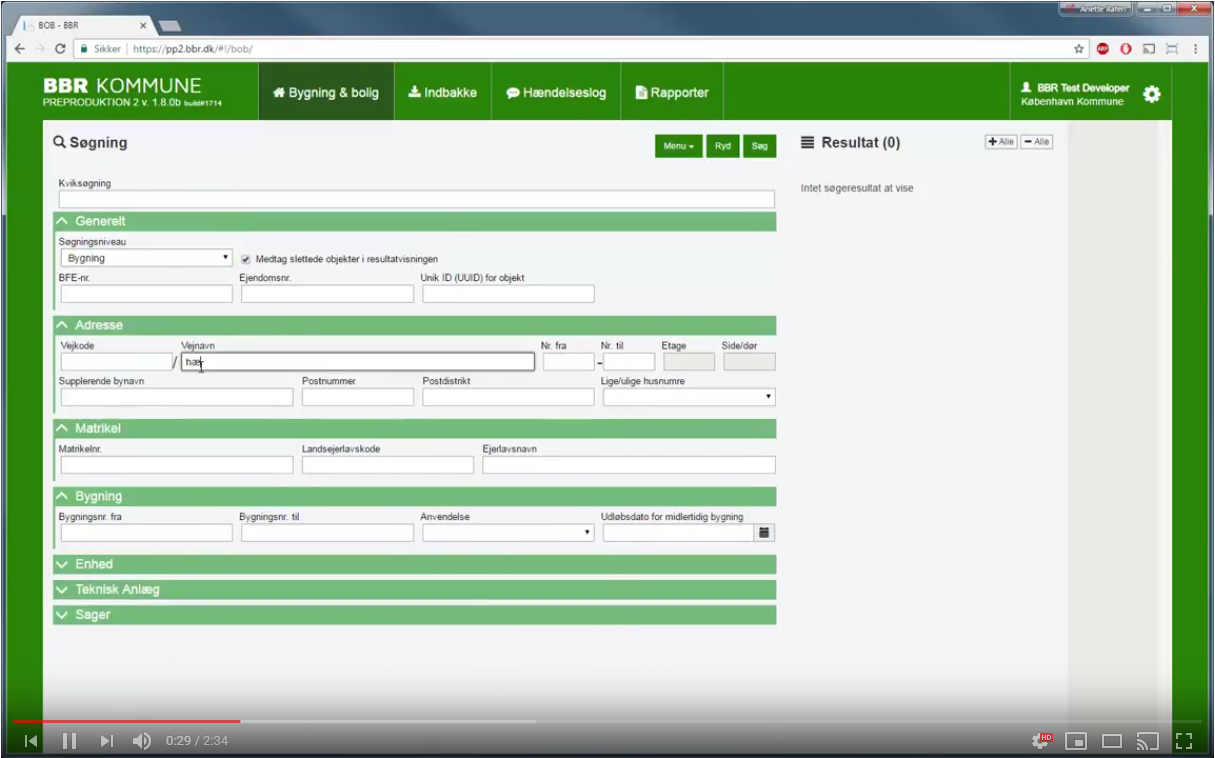Screen dimensions: 1215x758
Task: Click the Bygningsnr. til field
Action: [x=327, y=533]
